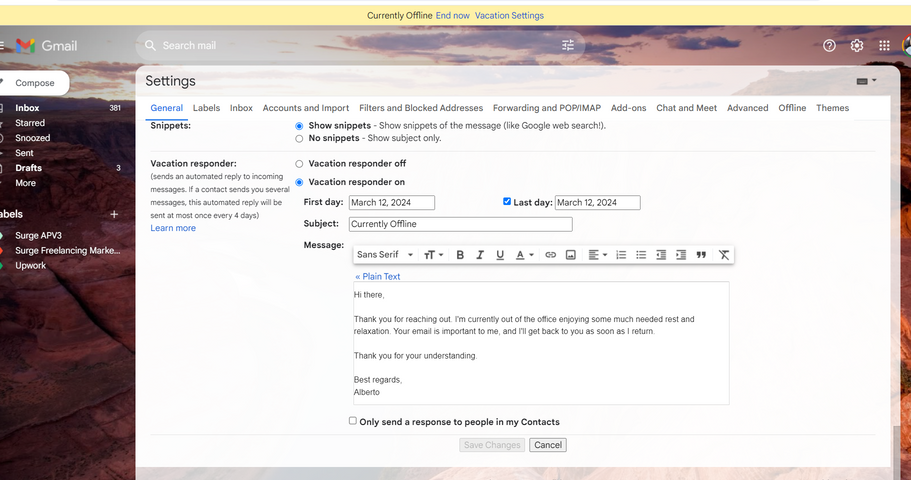
Task: Uncheck the Last day checkbox
Action: pyautogui.click(x=507, y=201)
